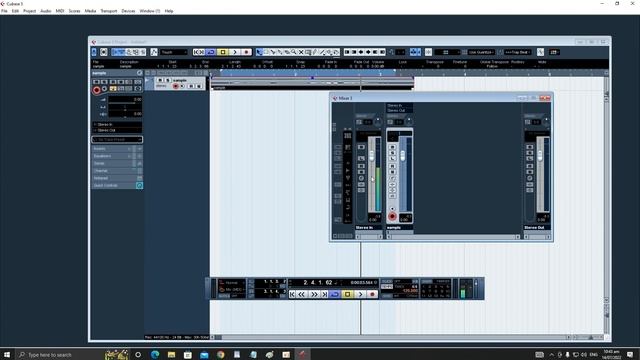The image size is (640, 360).
Task: Expand the Inserts section in inspector
Action: (117, 149)
